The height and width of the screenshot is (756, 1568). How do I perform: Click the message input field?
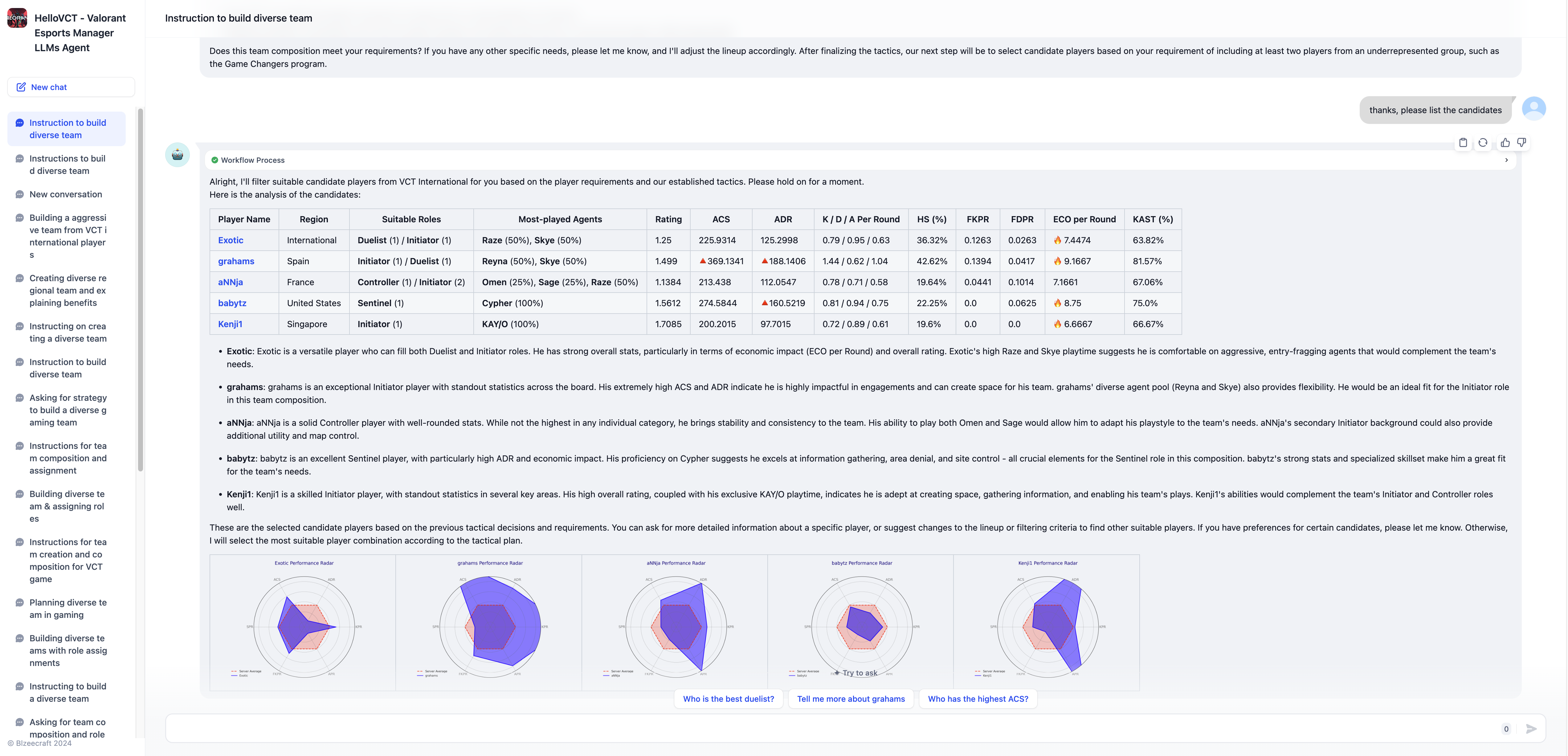(x=828, y=729)
